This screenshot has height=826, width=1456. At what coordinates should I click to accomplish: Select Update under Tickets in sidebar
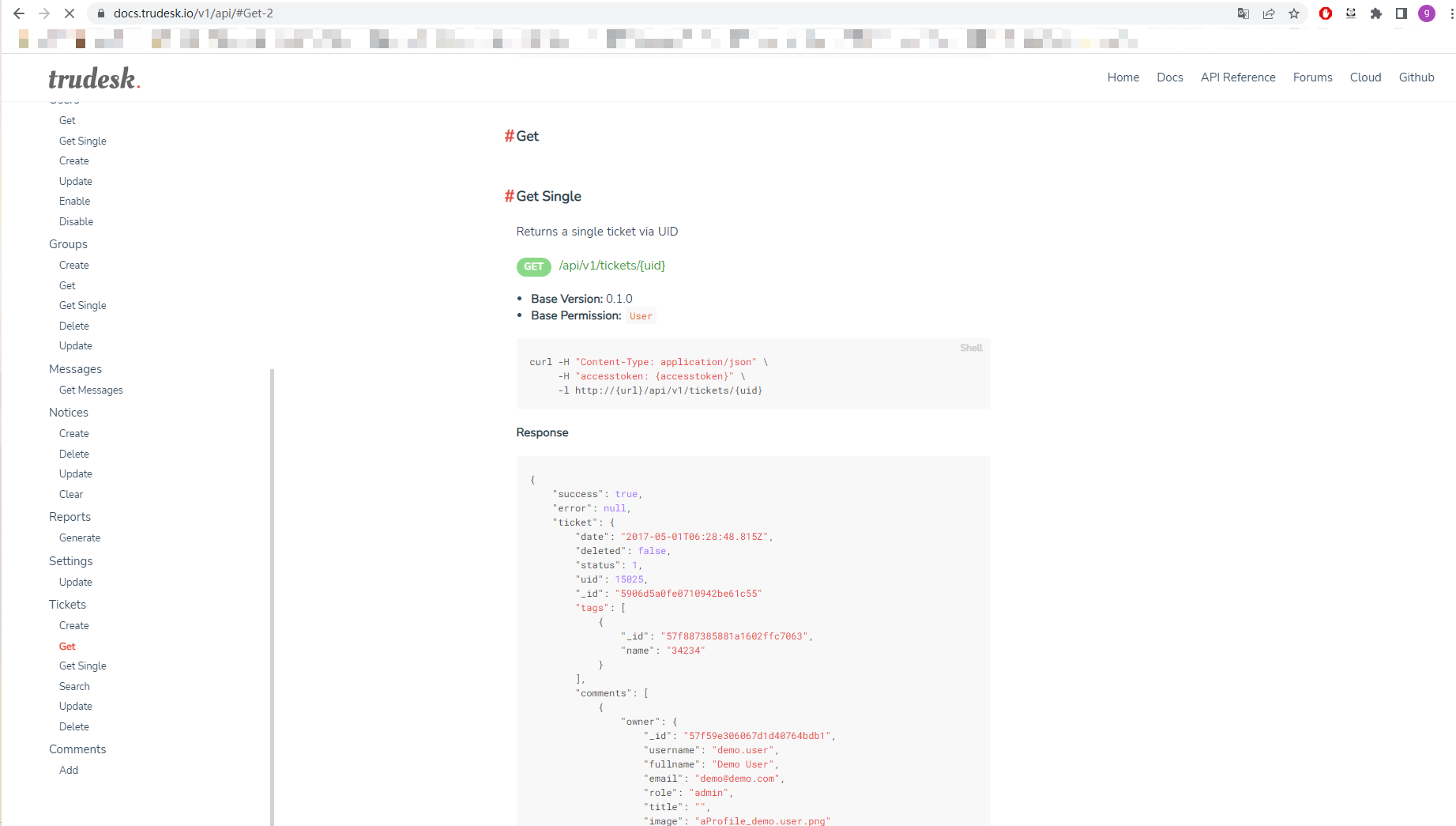(x=76, y=707)
